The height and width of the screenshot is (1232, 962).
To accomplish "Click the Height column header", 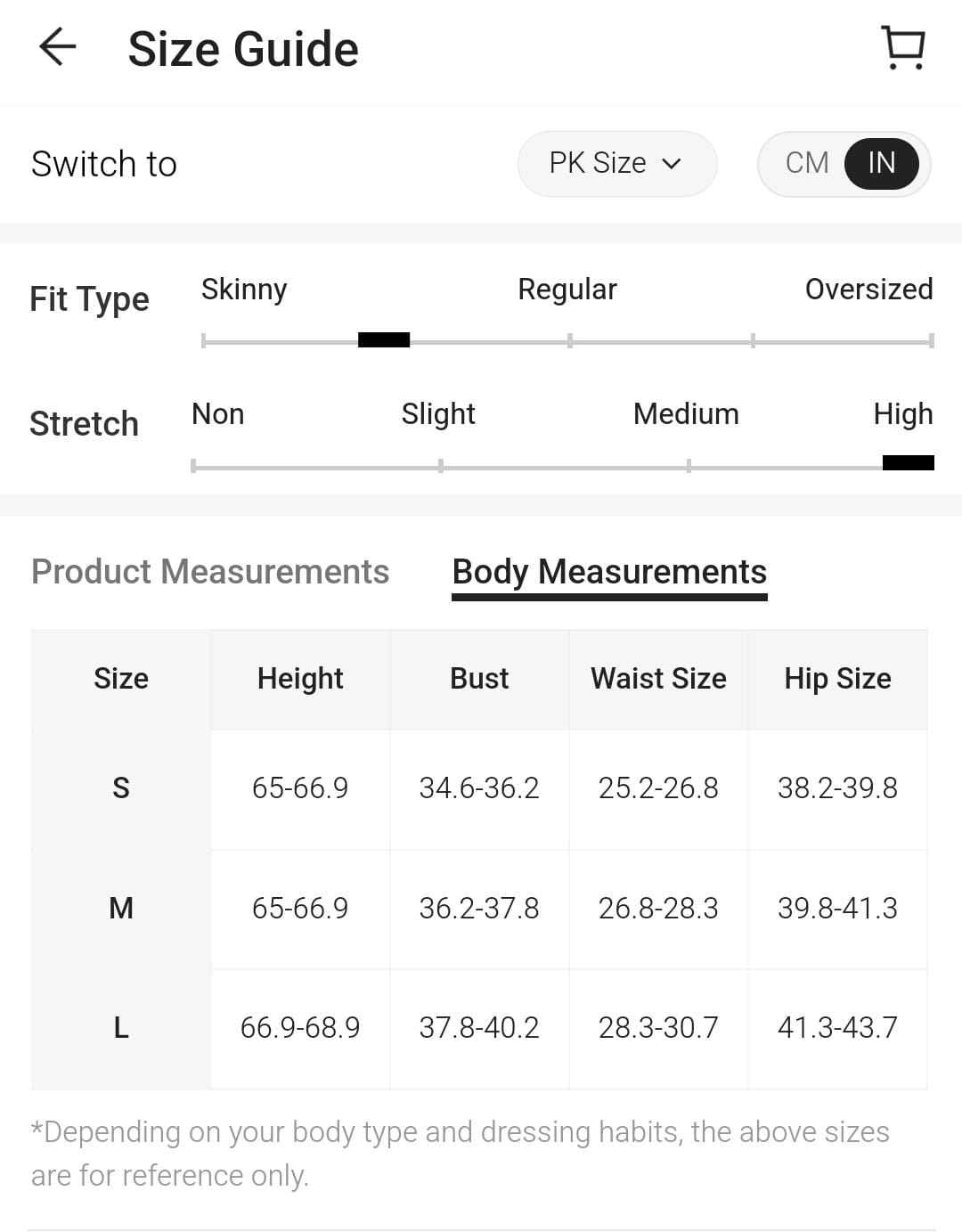I will tap(300, 679).
